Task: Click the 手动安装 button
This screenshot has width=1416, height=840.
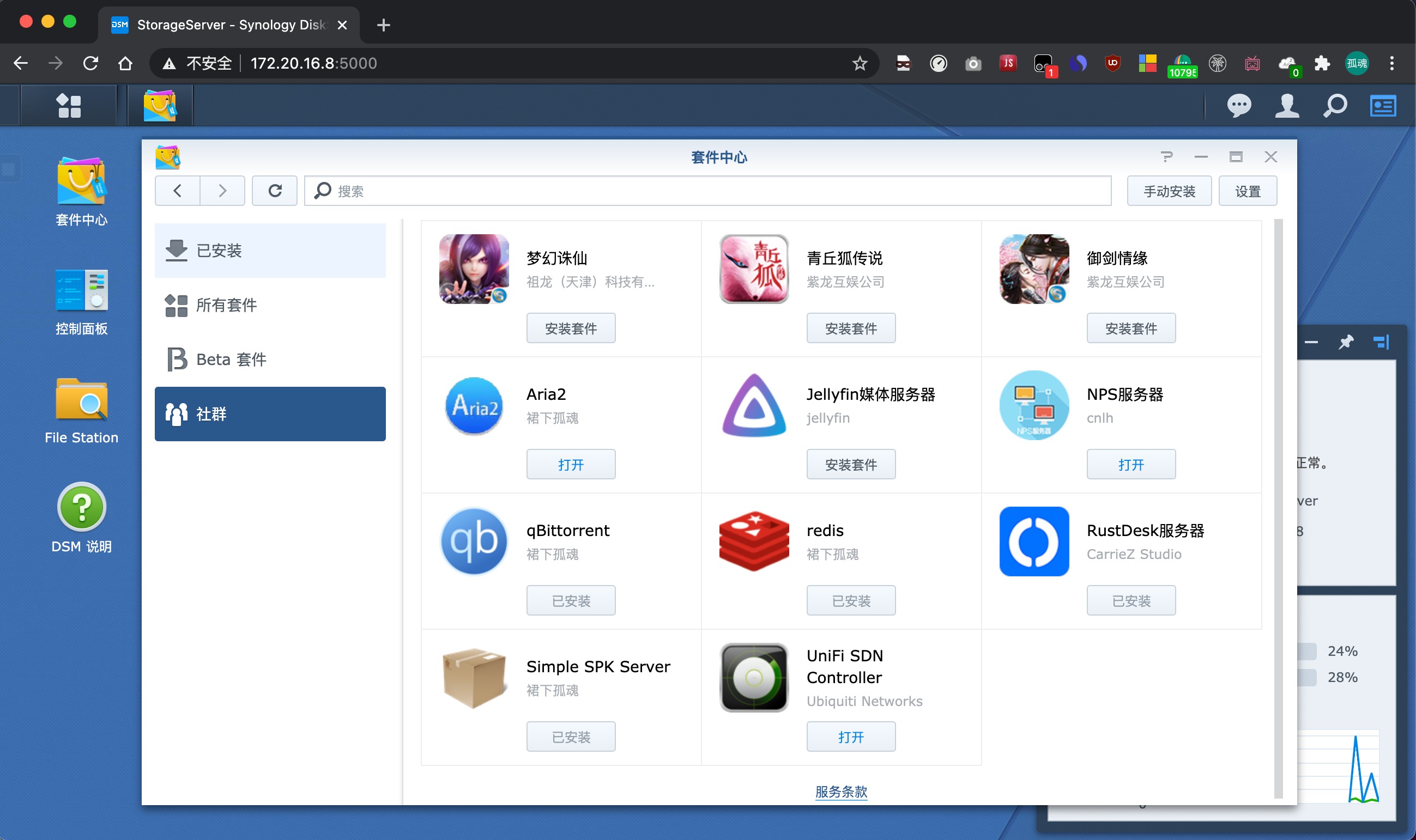Action: 1169,191
